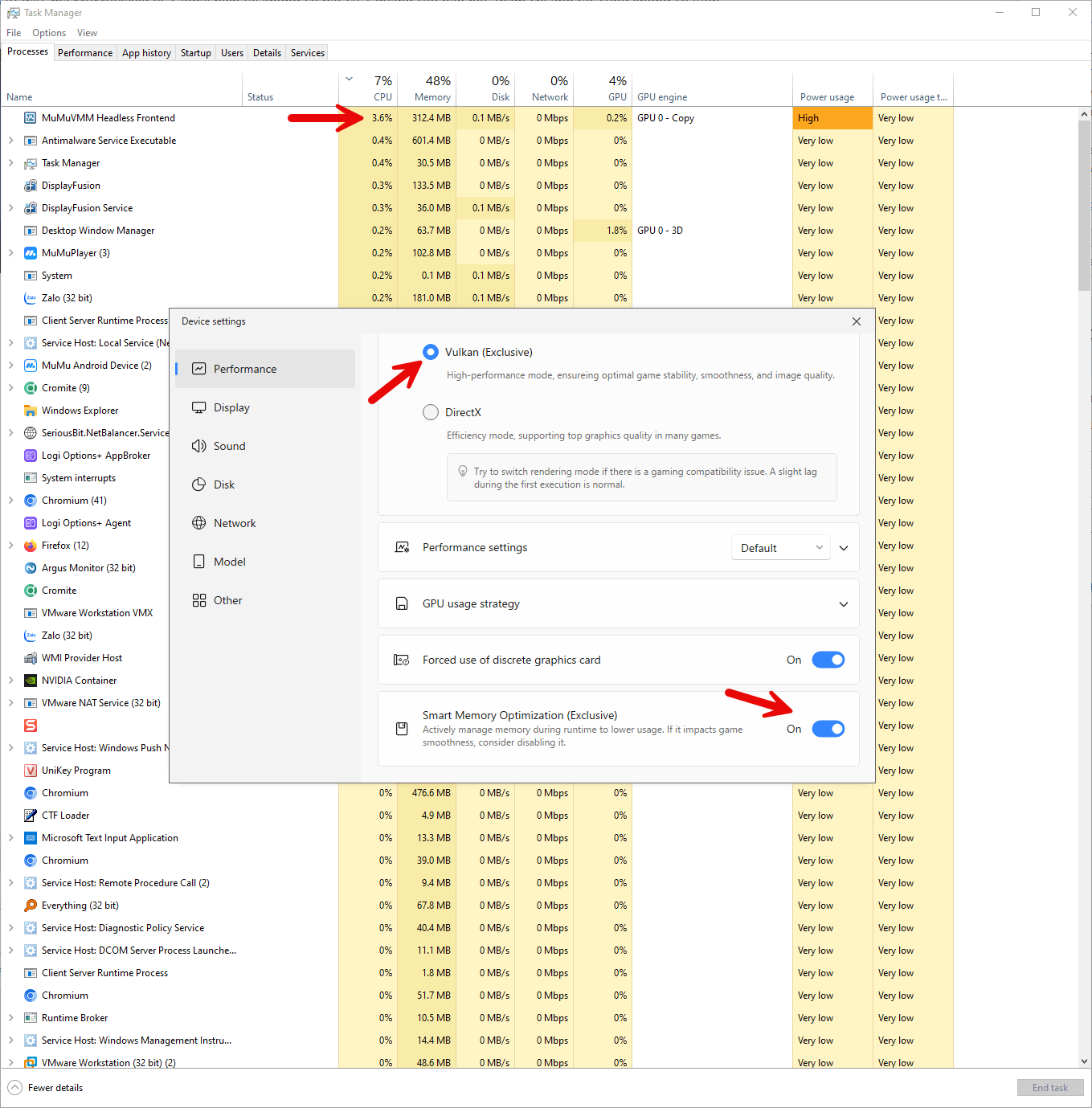Click the UniKey Program icon
This screenshot has width=1092, height=1108.
(x=31, y=771)
